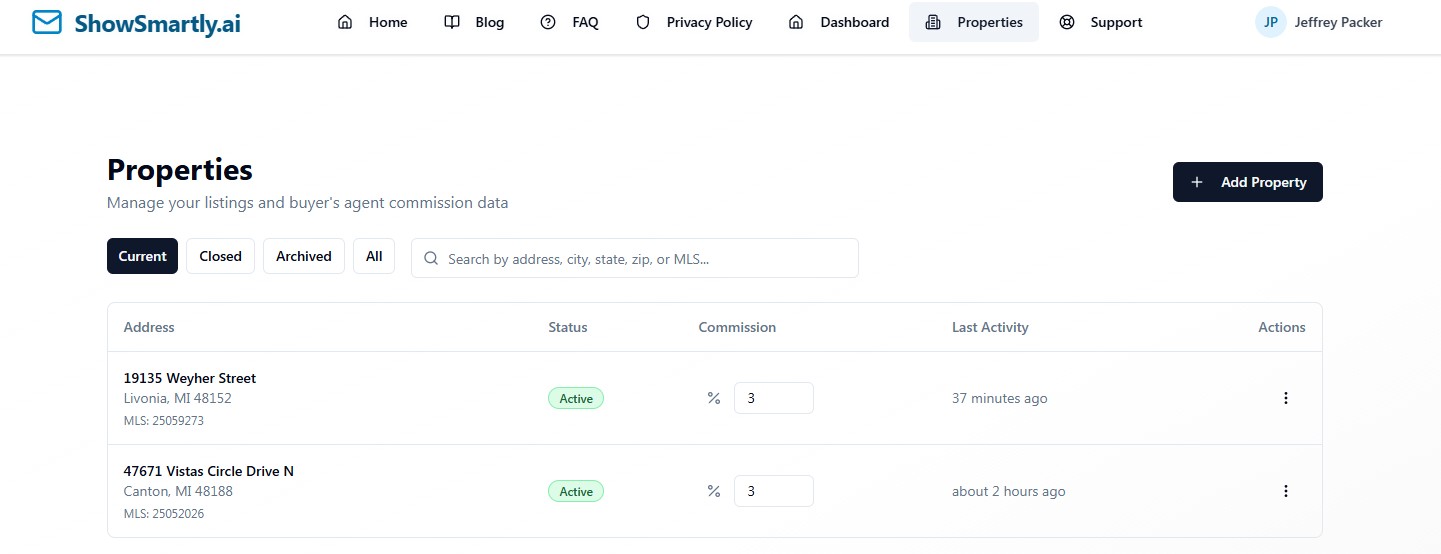Click the book icon beside Blog
The width and height of the screenshot is (1441, 554).
(452, 22)
